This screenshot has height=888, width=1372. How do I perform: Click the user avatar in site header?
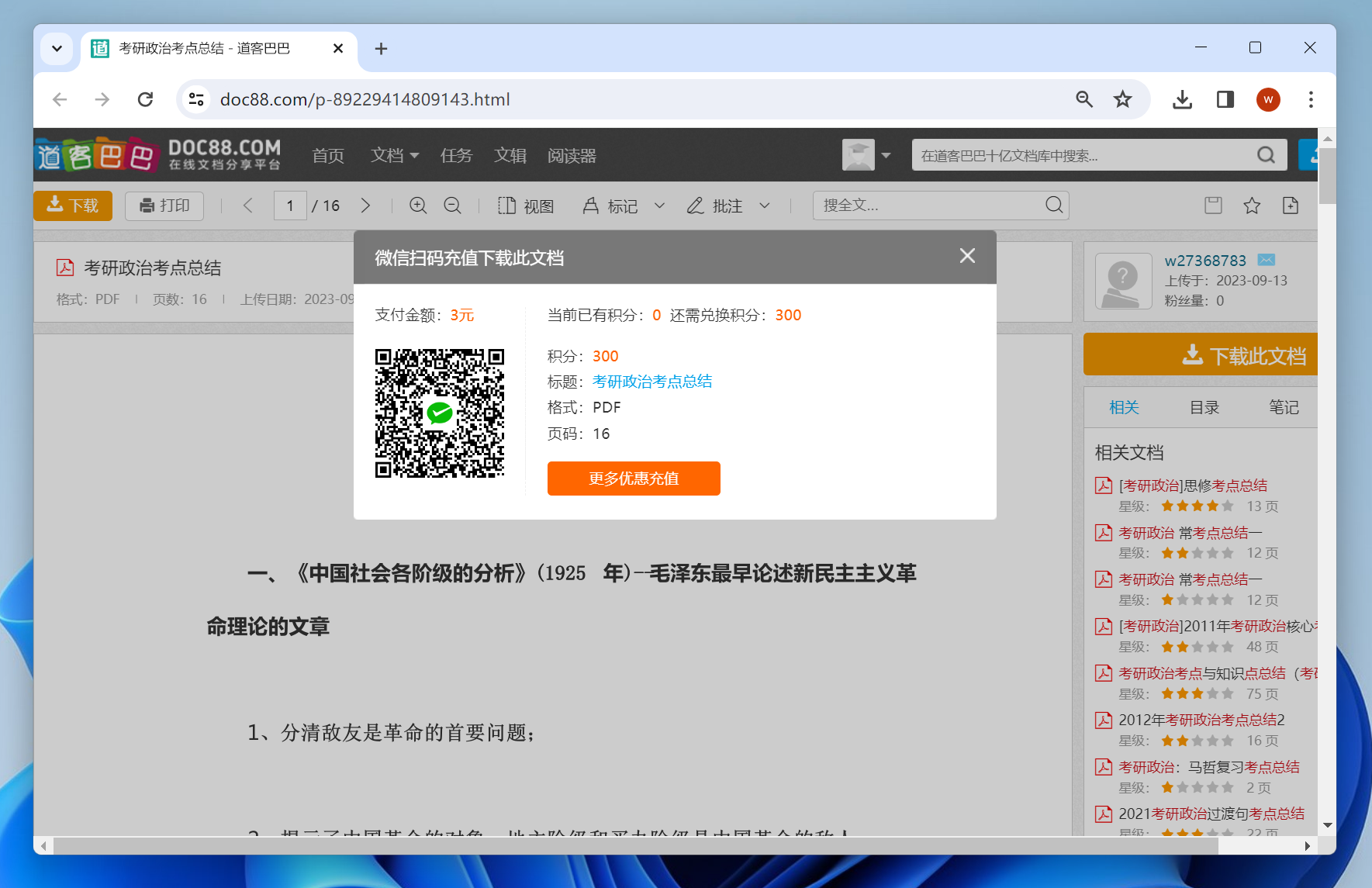[859, 155]
